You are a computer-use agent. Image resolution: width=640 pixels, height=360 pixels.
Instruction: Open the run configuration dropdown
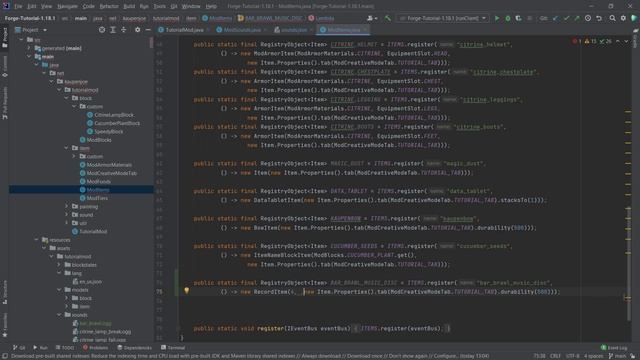tap(442, 18)
